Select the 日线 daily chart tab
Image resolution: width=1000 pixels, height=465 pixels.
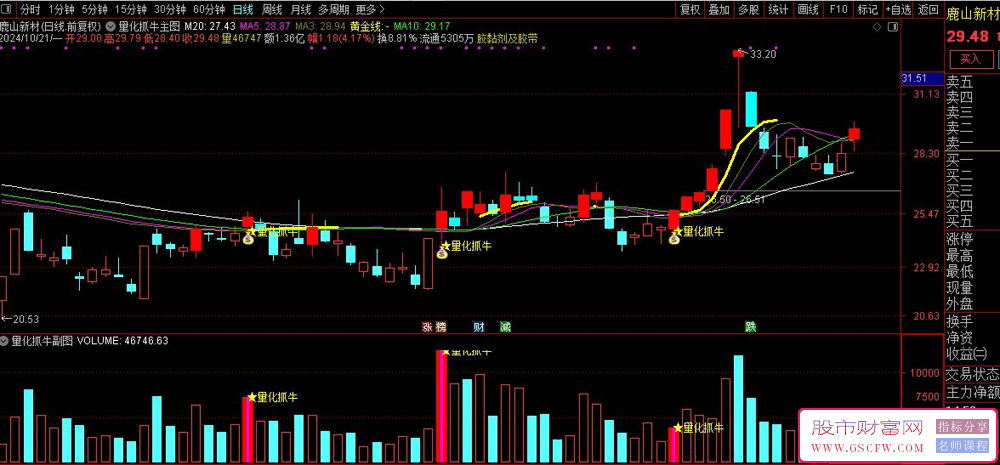pos(242,10)
